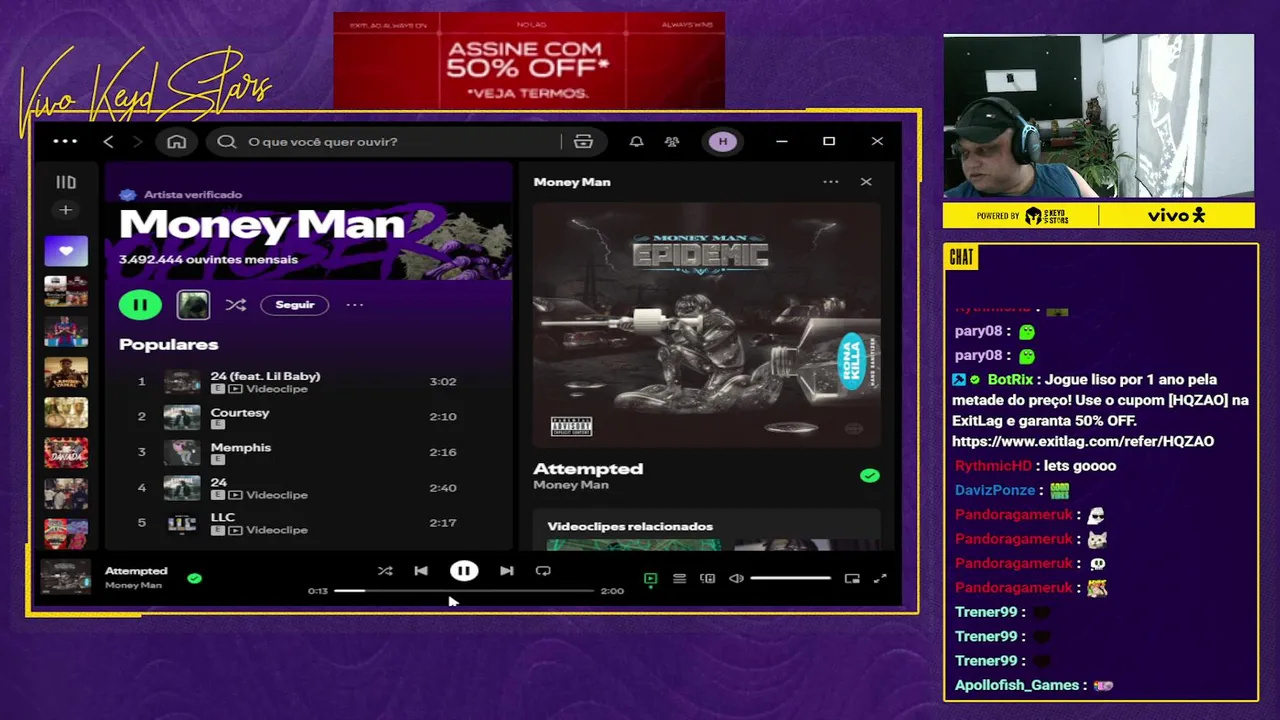Click 'Money Man' title in Now Playing header
The width and height of the screenshot is (1280, 720).
pyautogui.click(x=572, y=182)
